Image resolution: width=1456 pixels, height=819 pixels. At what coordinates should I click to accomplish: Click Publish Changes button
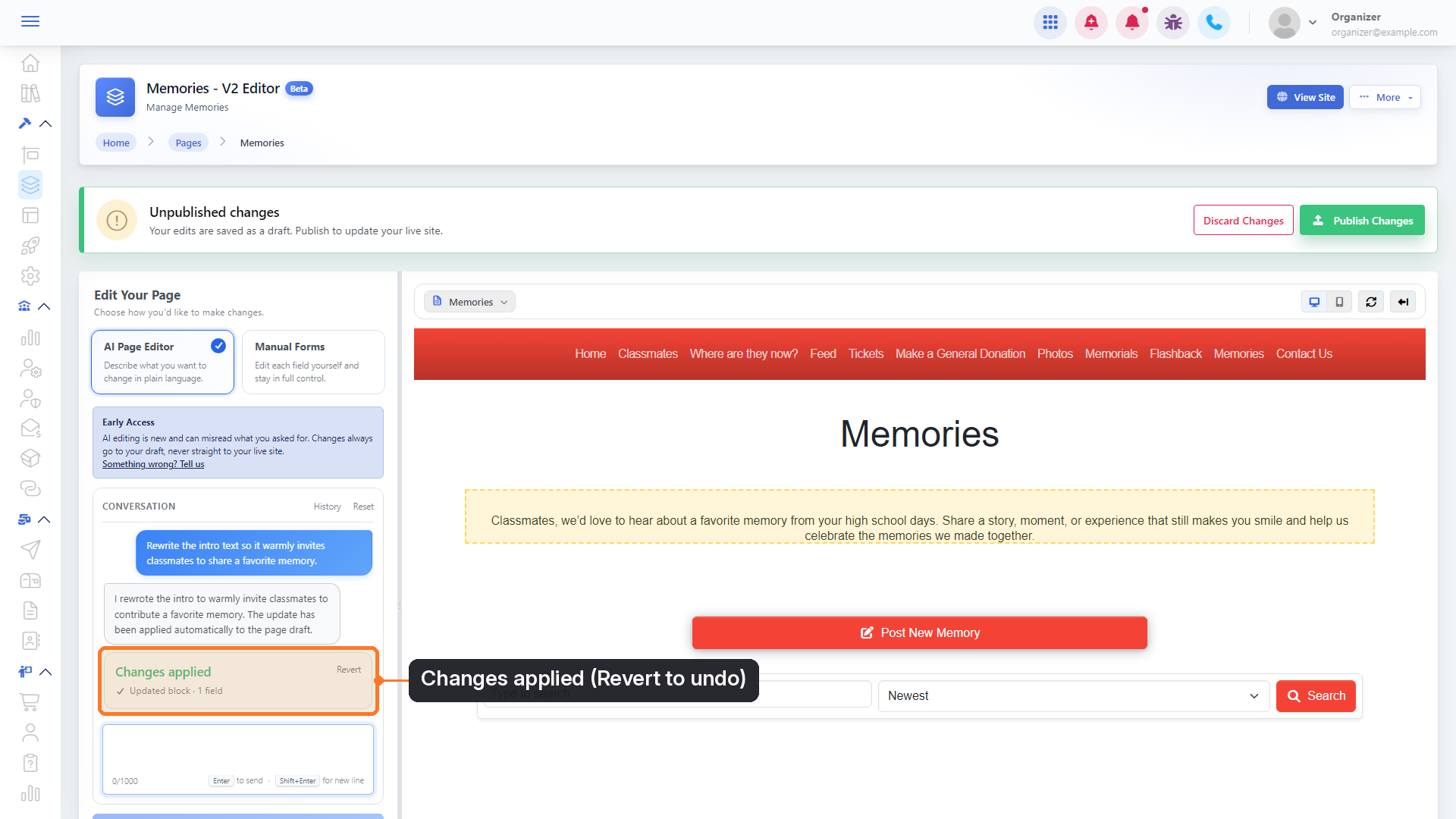coord(1362,220)
